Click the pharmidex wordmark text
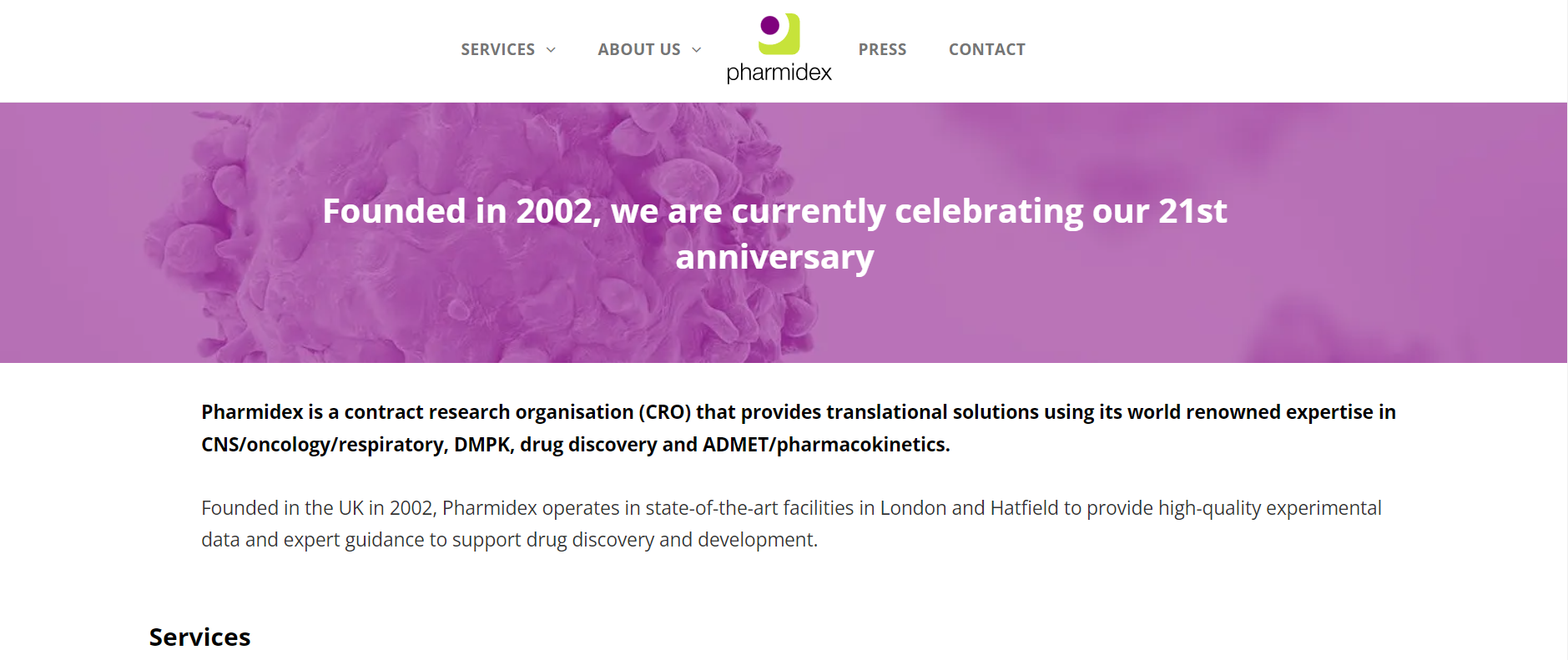Viewport: 1568px width, 660px height. (779, 73)
